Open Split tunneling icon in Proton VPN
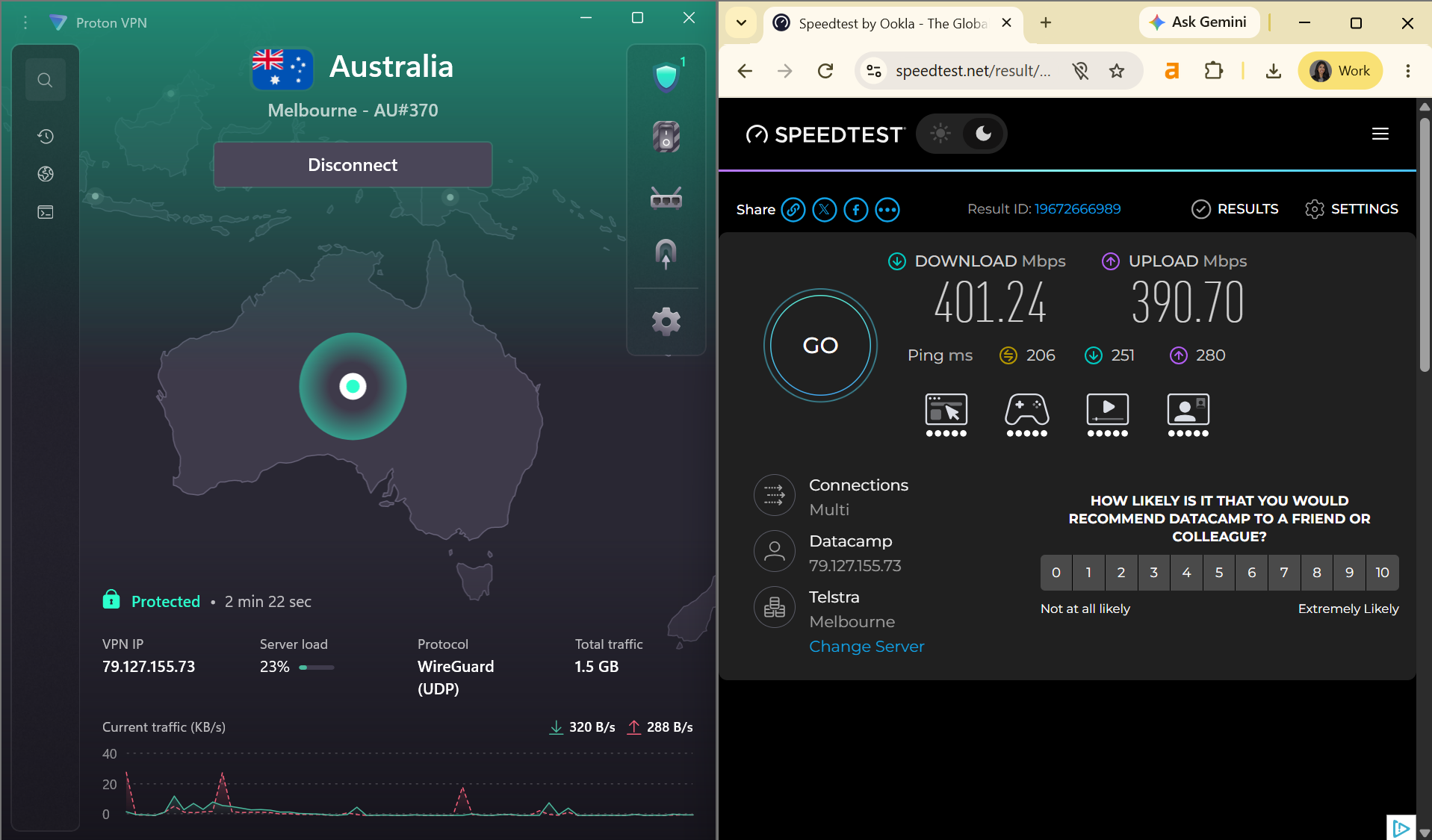The width and height of the screenshot is (1432, 840). coord(666,254)
